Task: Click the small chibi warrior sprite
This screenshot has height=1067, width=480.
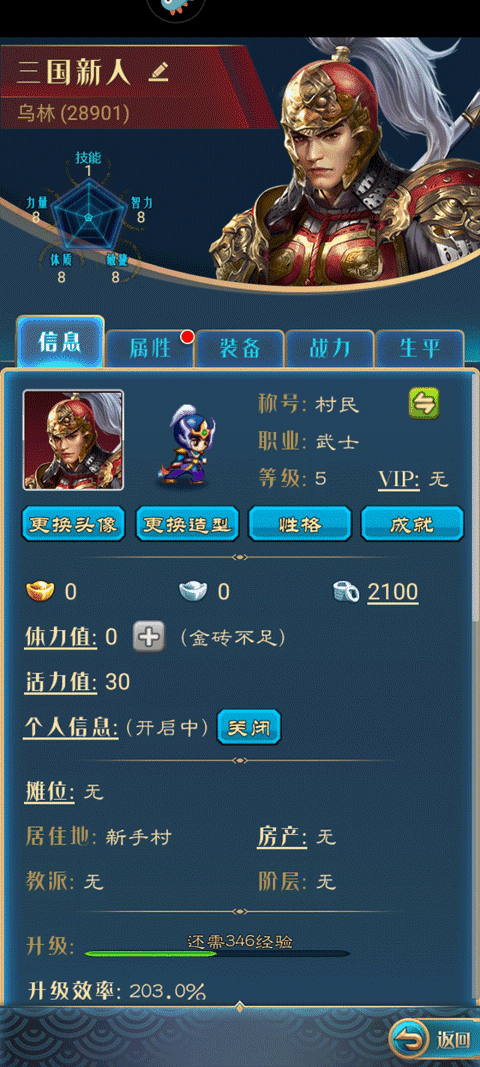Action: pyautogui.click(x=185, y=445)
